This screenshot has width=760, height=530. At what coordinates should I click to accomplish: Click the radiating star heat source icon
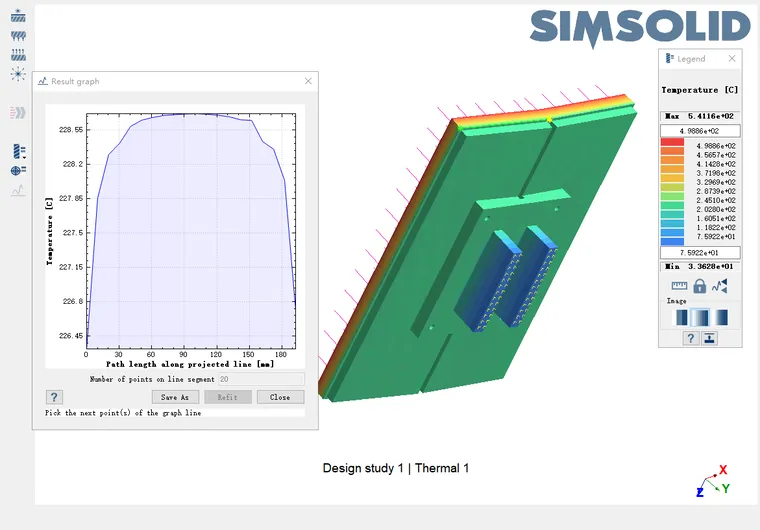[x=18, y=74]
